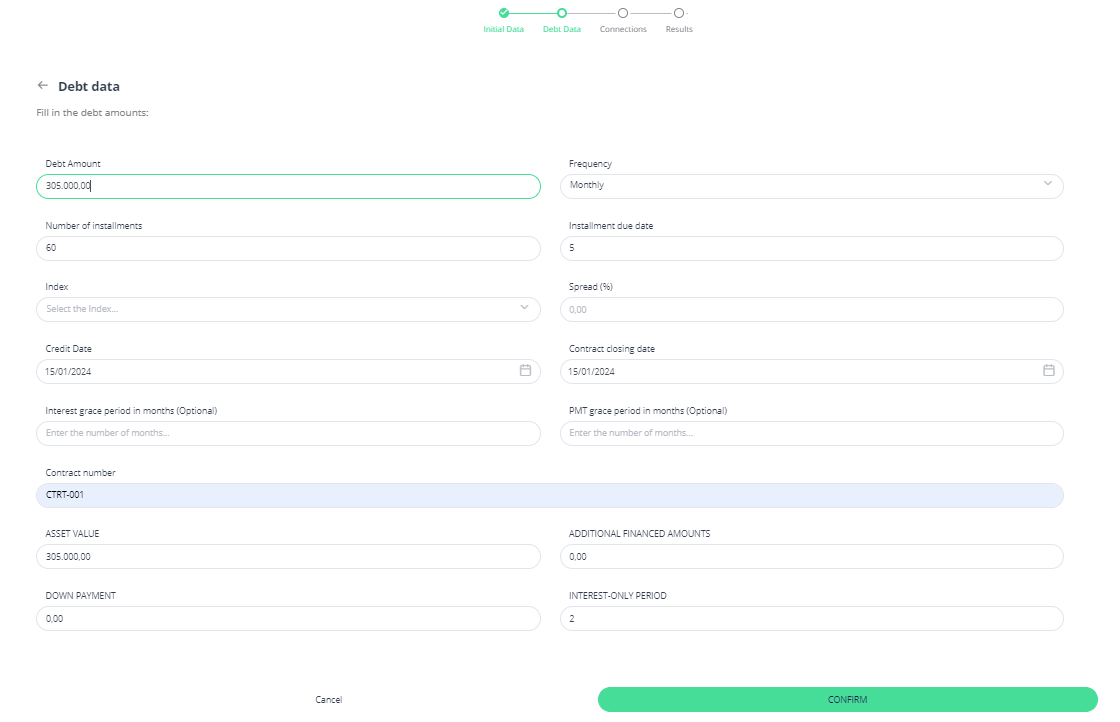Click the PMT grace period in months label
Image resolution: width=1120 pixels, height=722 pixels.
648,411
